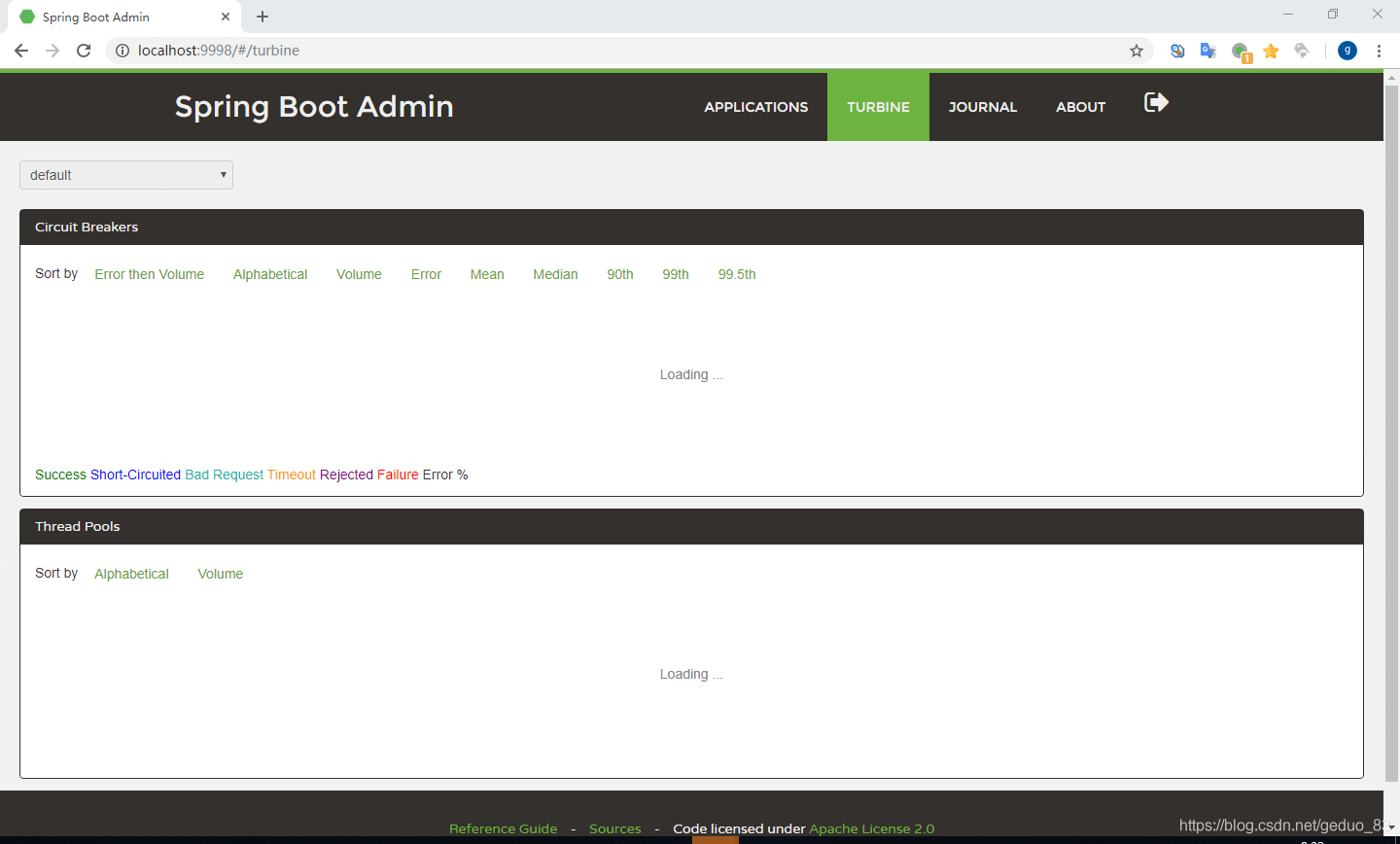Viewport: 1400px width, 844px height.
Task: Click the Circuit Breakers panel header
Action: point(691,227)
